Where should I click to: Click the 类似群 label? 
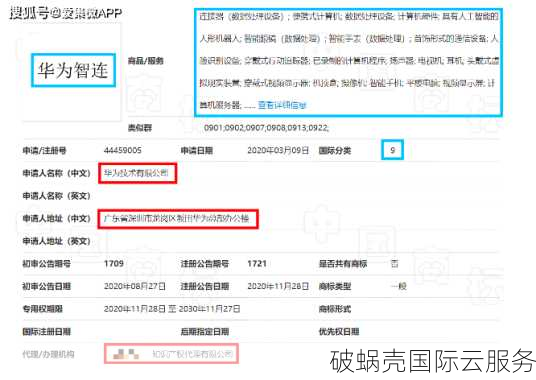point(140,128)
